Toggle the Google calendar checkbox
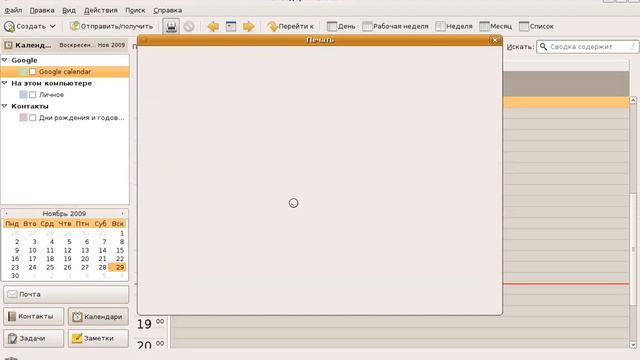The width and height of the screenshot is (640, 360). [x=33, y=72]
